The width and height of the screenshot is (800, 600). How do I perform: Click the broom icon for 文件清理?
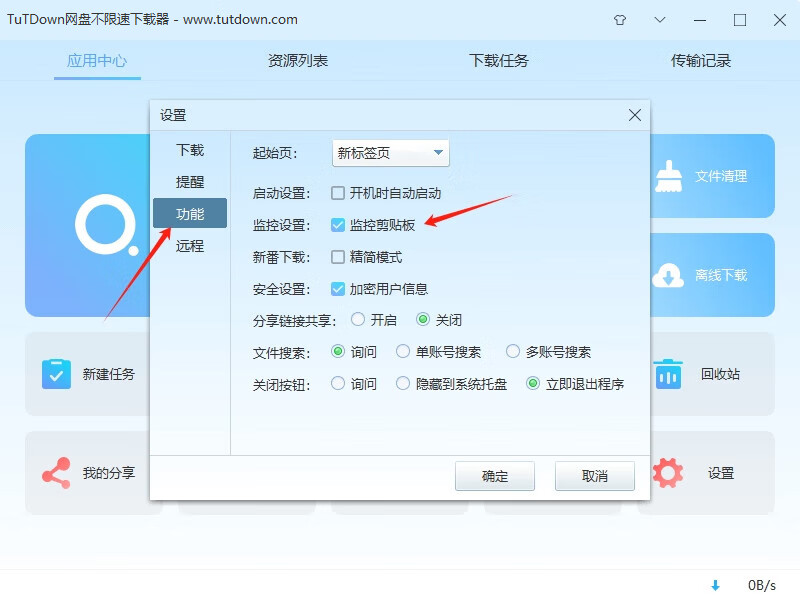click(668, 177)
